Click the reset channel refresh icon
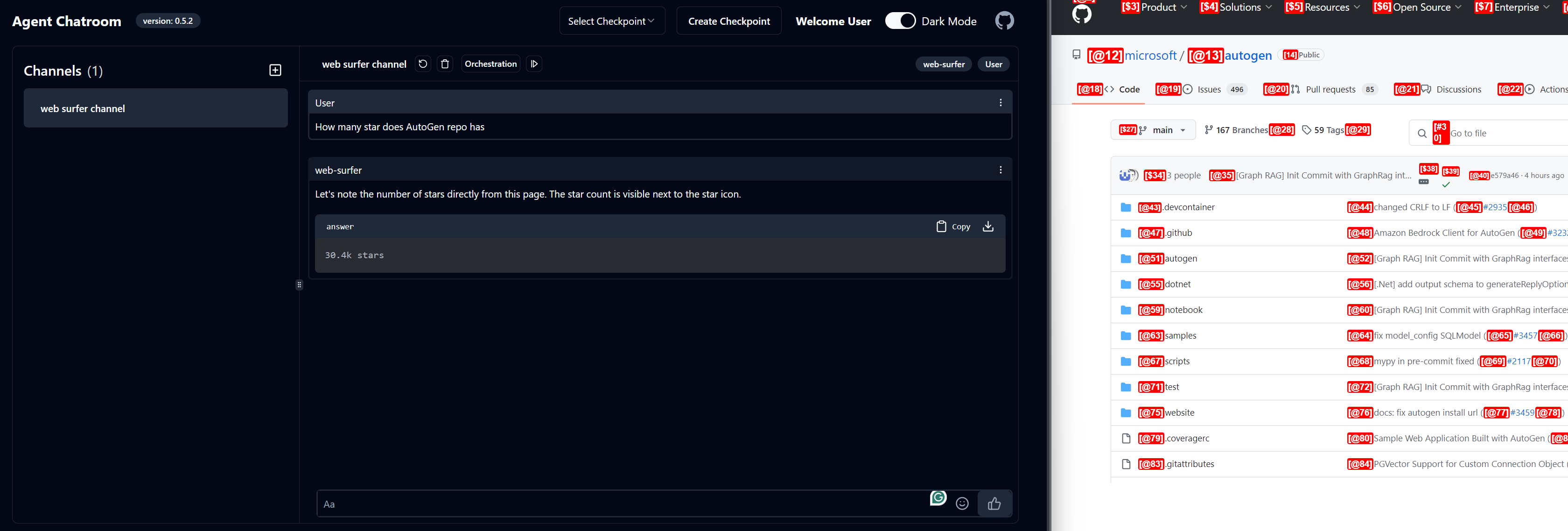This screenshot has width=1568, height=531. point(423,64)
